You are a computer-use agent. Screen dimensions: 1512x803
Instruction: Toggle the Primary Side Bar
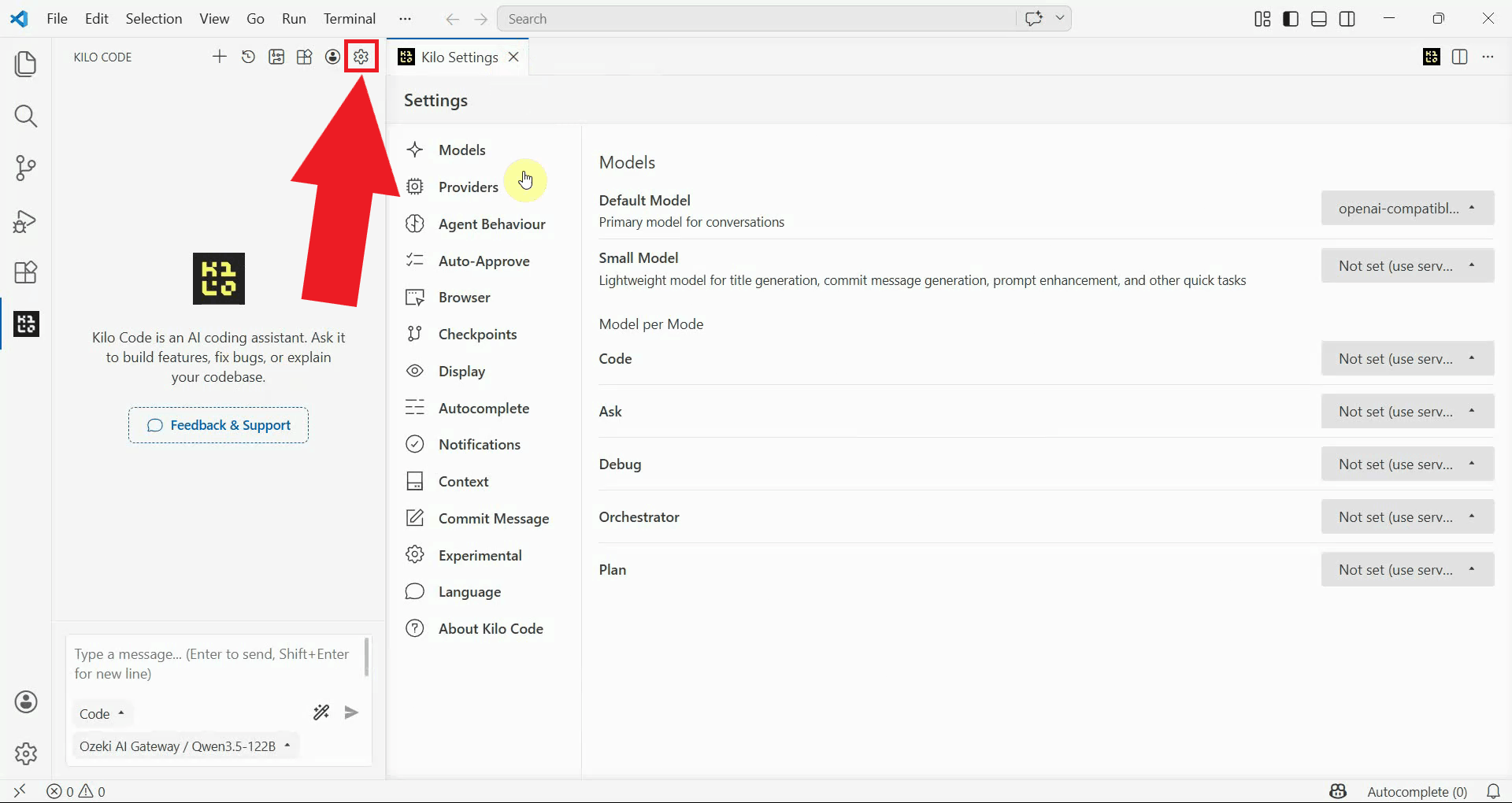coord(1291,19)
